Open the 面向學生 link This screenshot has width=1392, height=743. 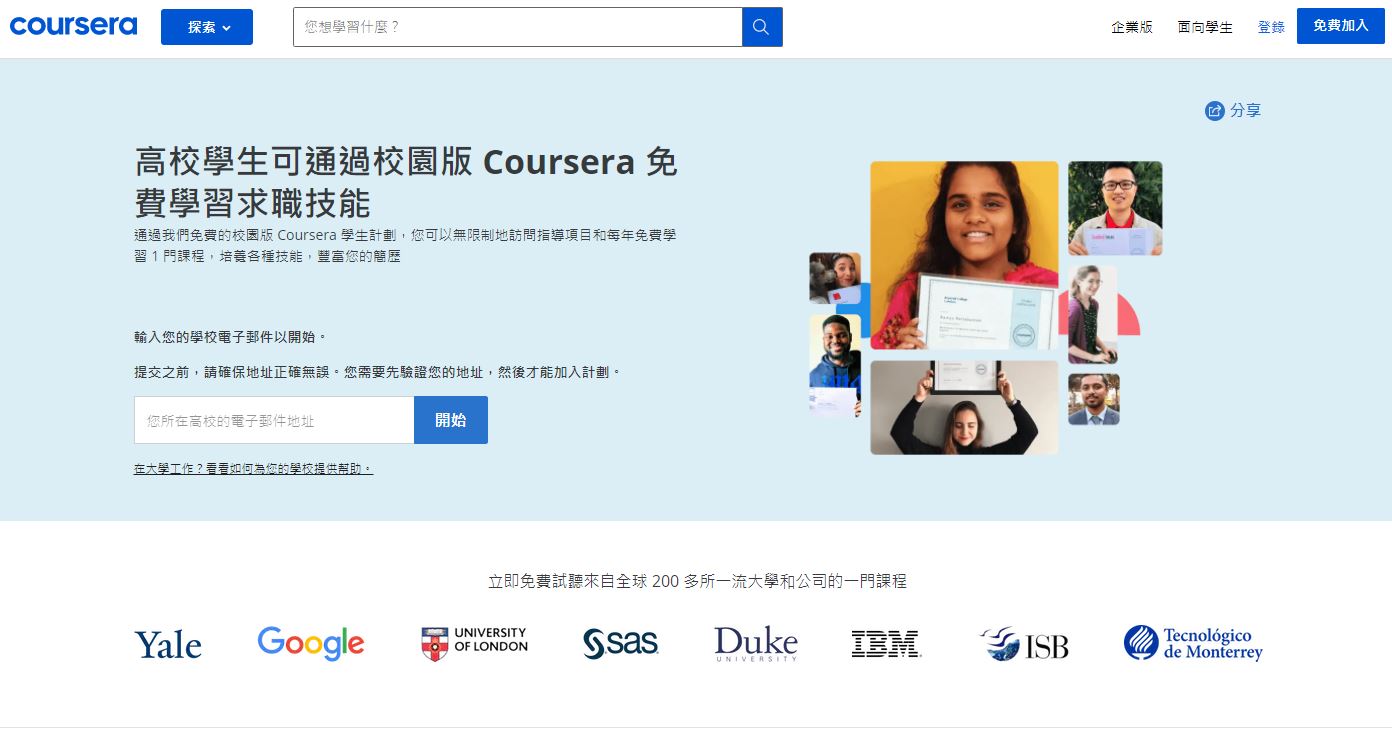pyautogui.click(x=1205, y=27)
